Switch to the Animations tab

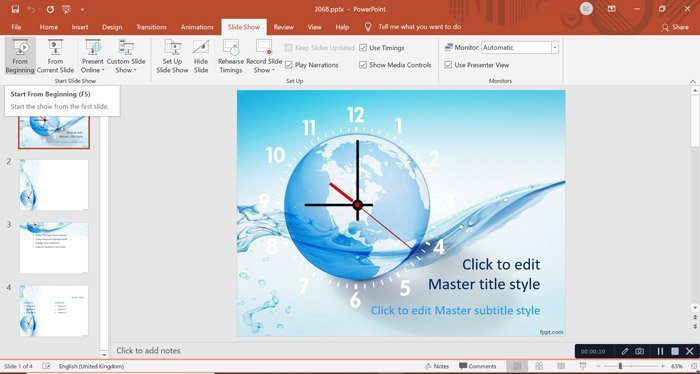(x=197, y=27)
